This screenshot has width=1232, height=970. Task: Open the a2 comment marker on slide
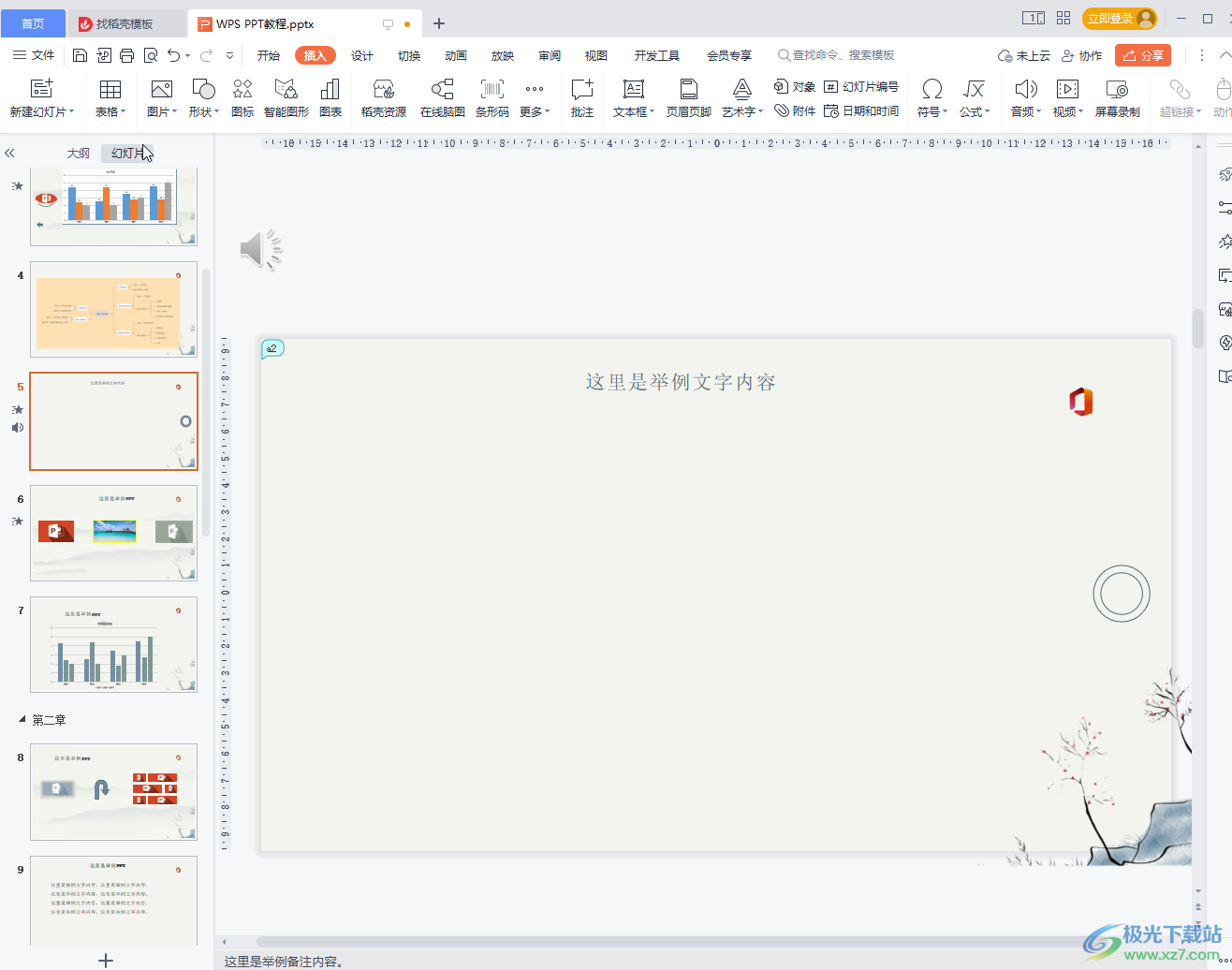coord(271,348)
